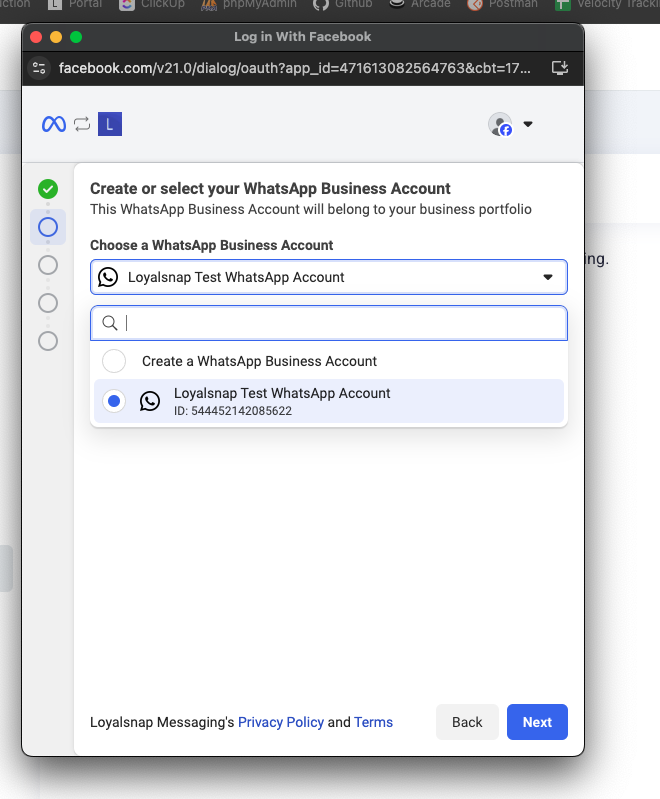Screen dimensions: 660x799
Task: Click the ID: 544452142085622 text
Action: coord(233,411)
